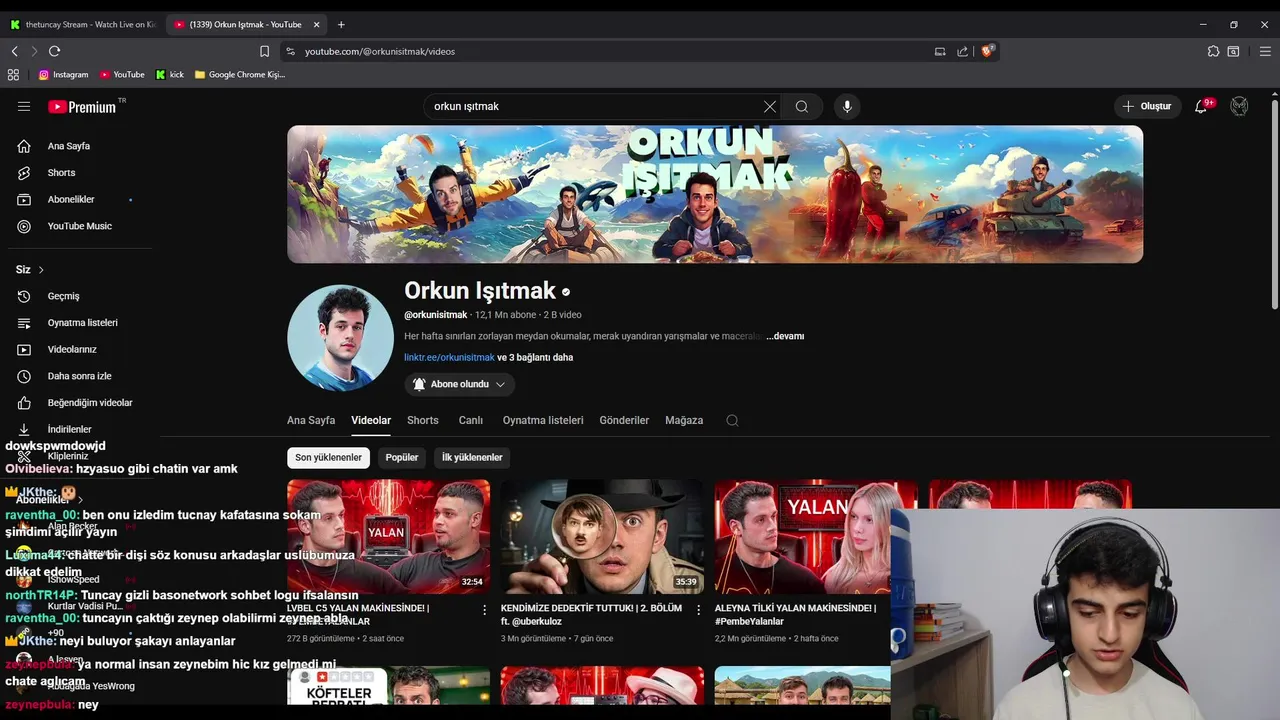This screenshot has width=1280, height=720.
Task: Open the notifications bell
Action: pyautogui.click(x=1202, y=106)
